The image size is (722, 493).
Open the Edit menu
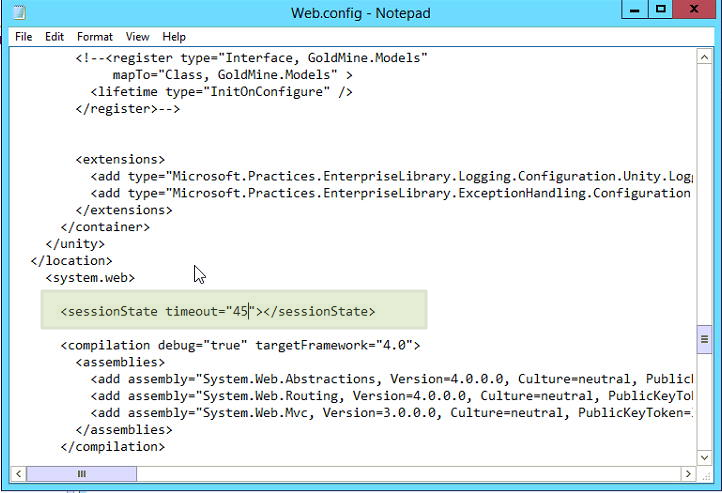54,36
